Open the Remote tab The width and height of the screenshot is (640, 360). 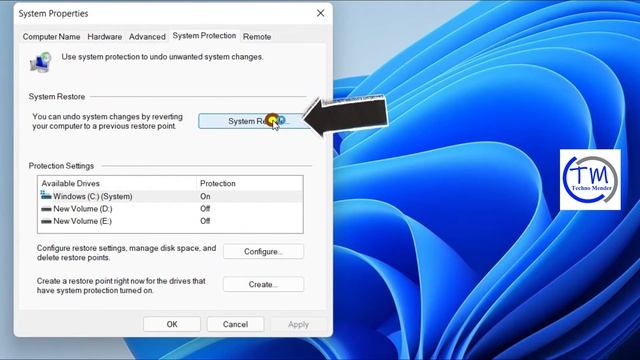(x=257, y=37)
